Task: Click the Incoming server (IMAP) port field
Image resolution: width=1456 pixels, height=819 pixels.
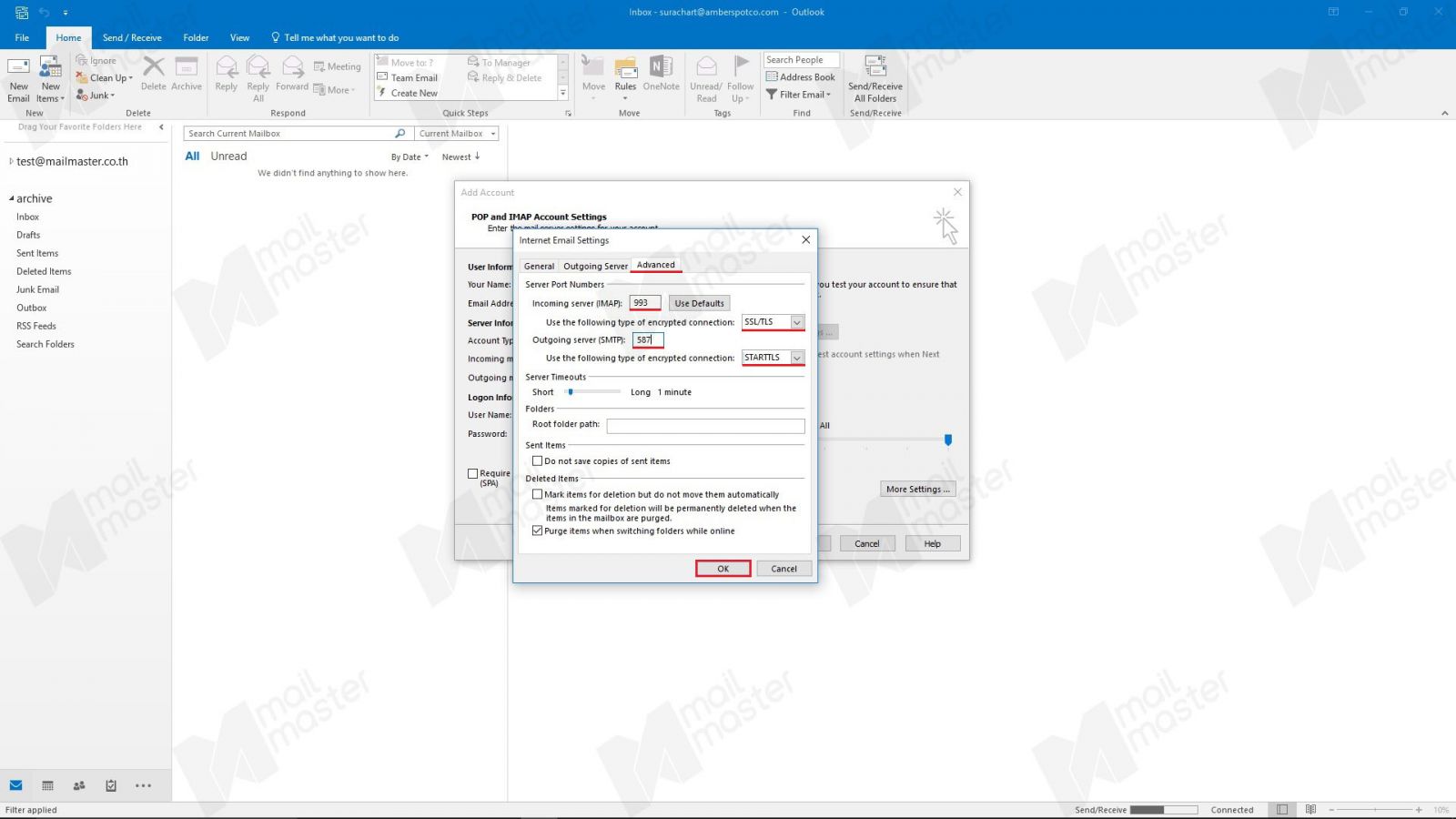Action: (x=645, y=303)
